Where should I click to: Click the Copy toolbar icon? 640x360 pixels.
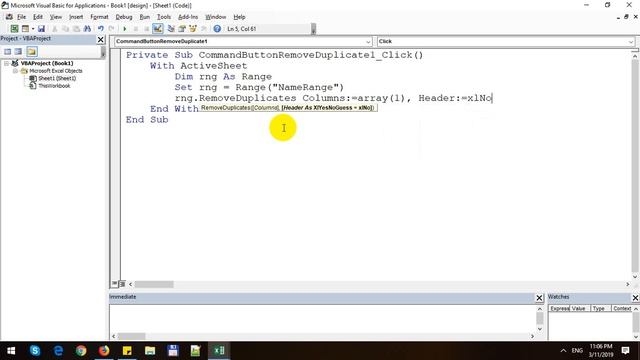click(65, 29)
